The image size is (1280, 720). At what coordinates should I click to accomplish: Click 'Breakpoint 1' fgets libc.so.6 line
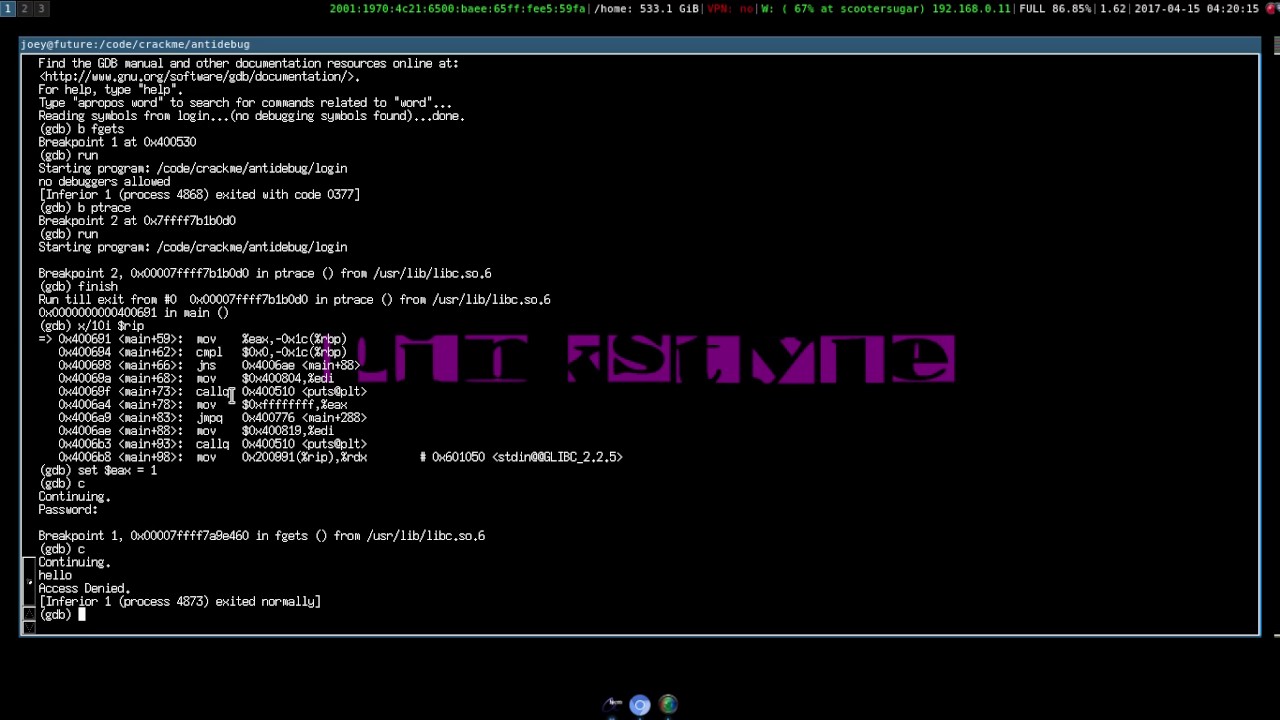click(262, 536)
